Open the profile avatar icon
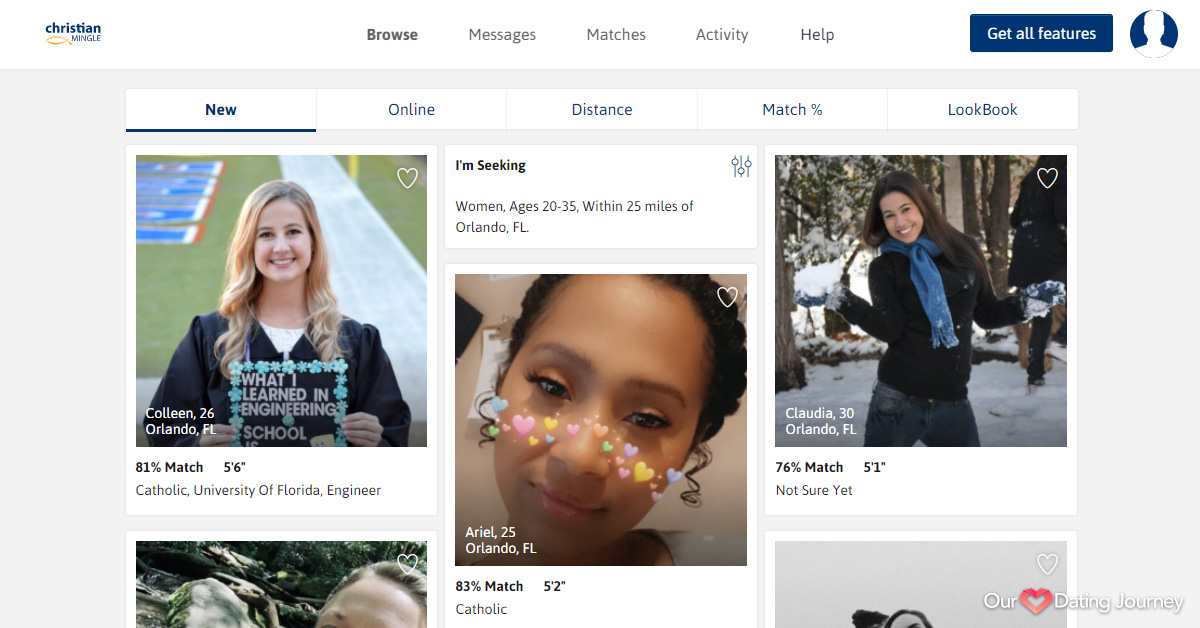1200x628 pixels. point(1154,34)
